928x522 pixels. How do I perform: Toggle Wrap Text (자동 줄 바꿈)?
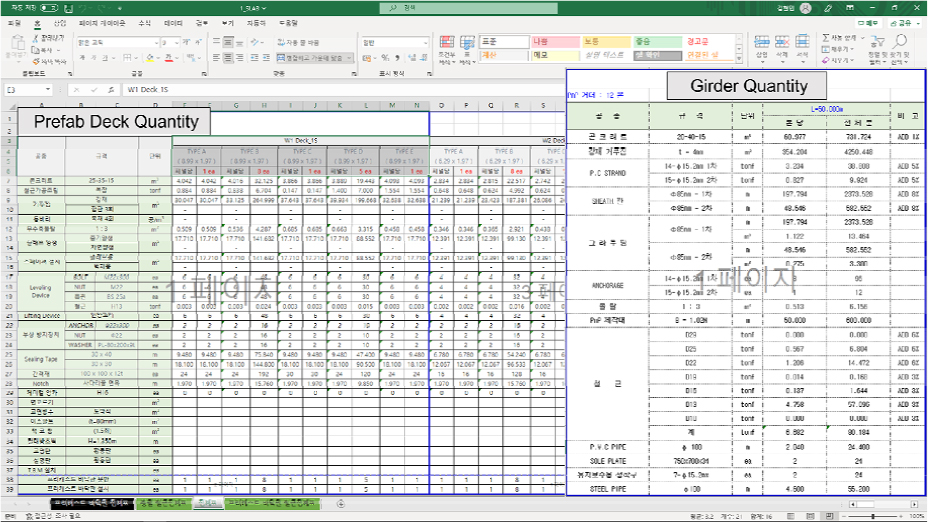pyautogui.click(x=298, y=43)
